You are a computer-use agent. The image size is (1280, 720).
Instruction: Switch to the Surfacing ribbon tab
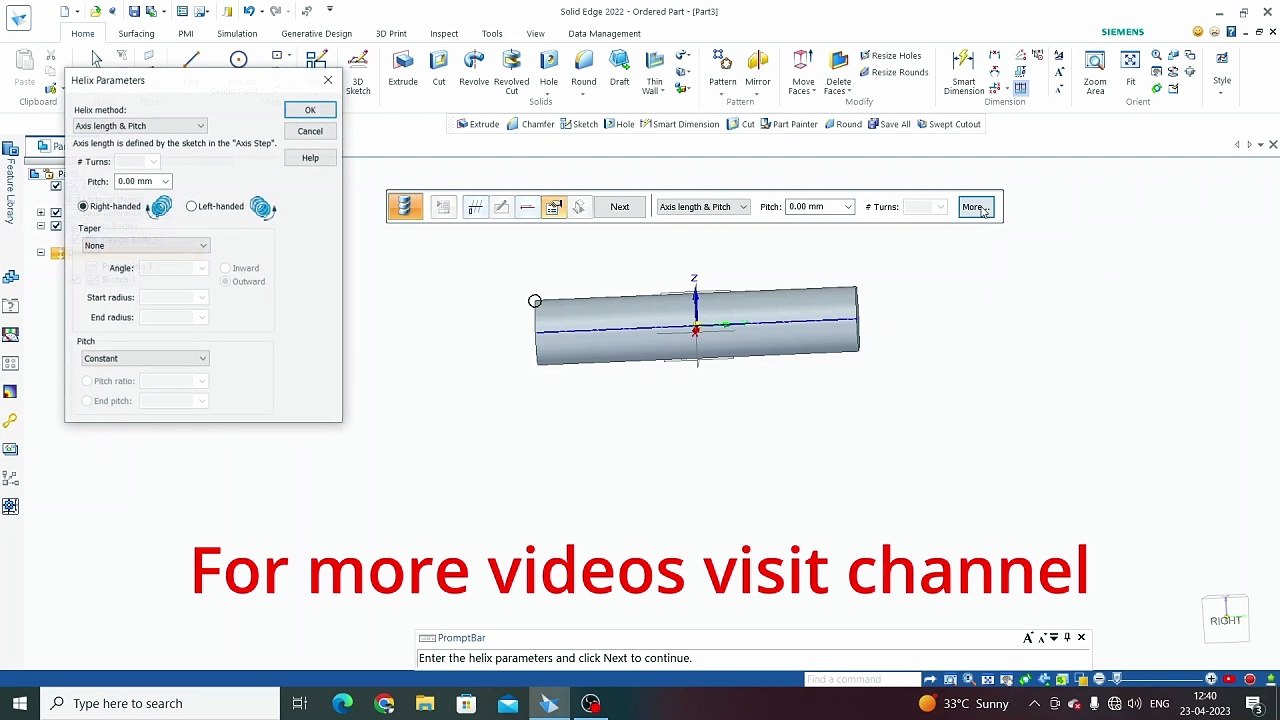point(136,34)
